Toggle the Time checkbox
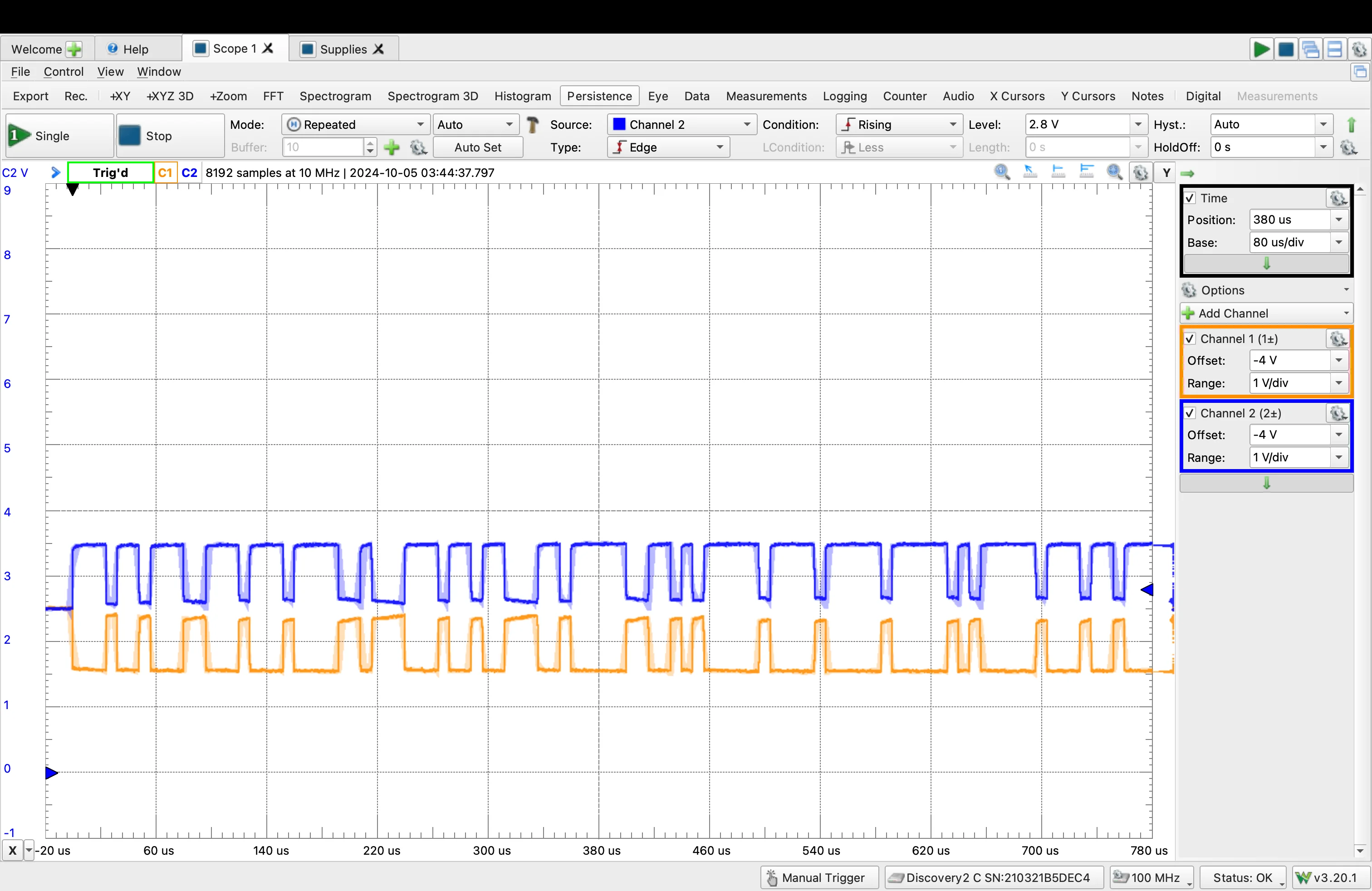 coord(1190,198)
